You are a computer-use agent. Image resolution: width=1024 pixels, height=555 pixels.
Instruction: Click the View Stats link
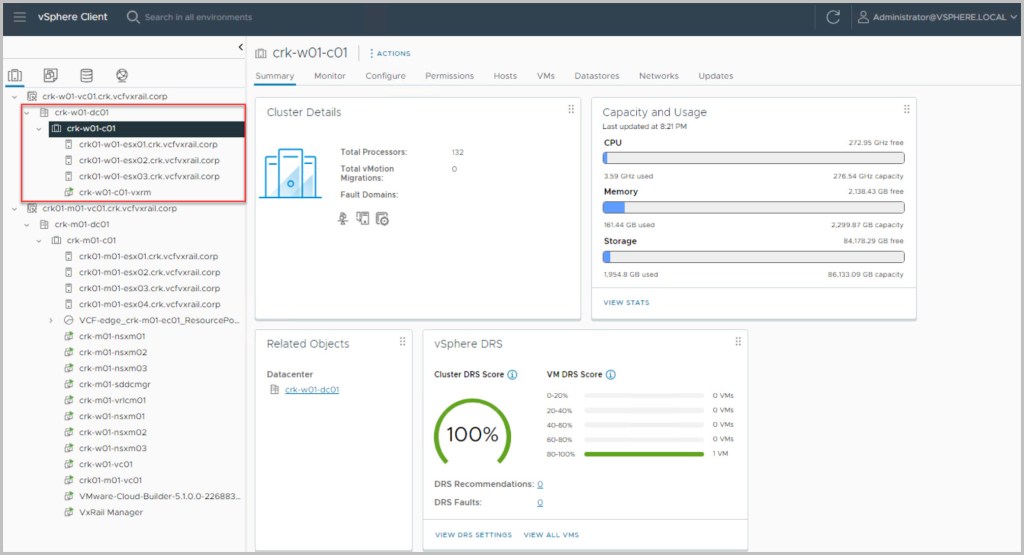(x=626, y=302)
